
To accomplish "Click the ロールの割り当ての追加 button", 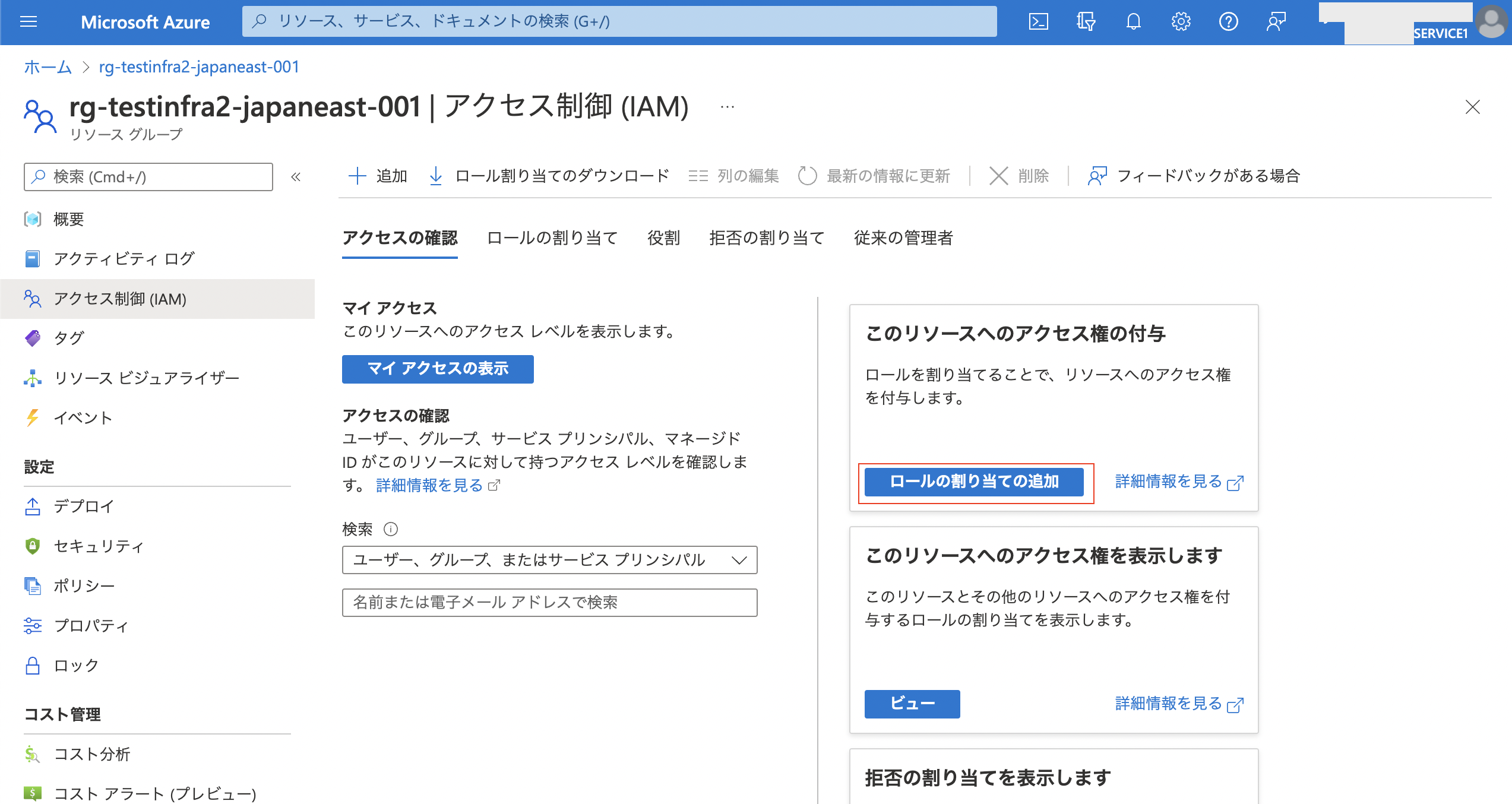I will coord(974,482).
